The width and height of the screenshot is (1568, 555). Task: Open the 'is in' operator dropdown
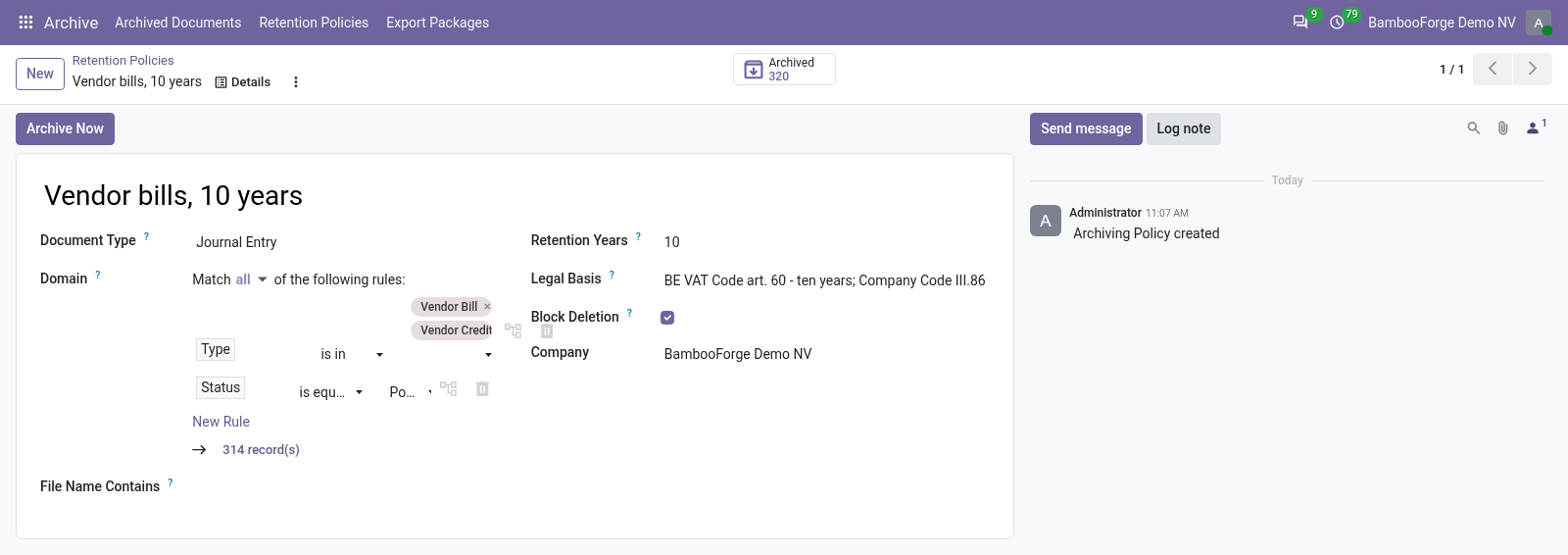(x=351, y=354)
